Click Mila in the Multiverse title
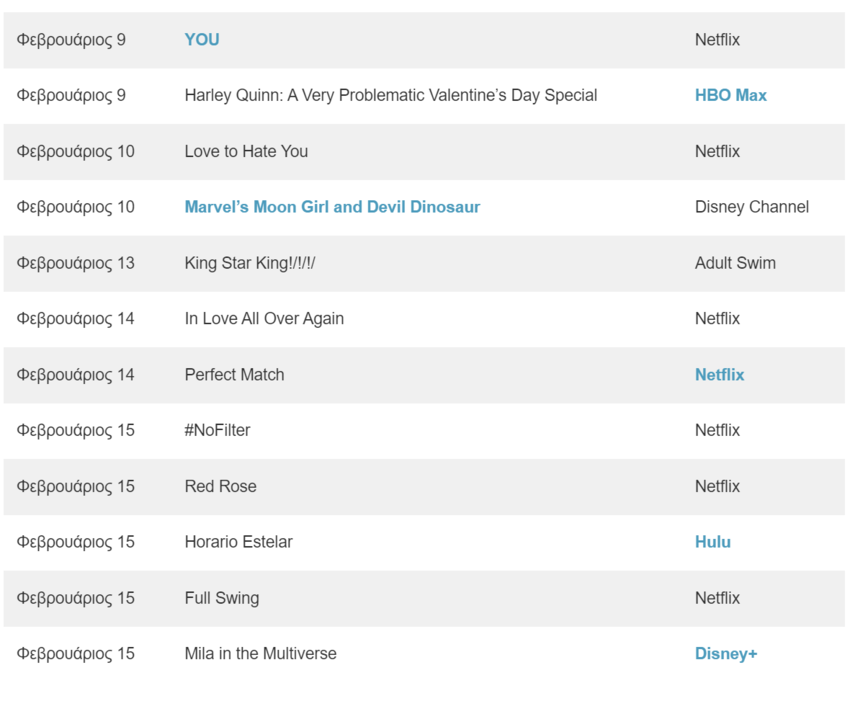Viewport: 868px width, 701px height. 260,654
